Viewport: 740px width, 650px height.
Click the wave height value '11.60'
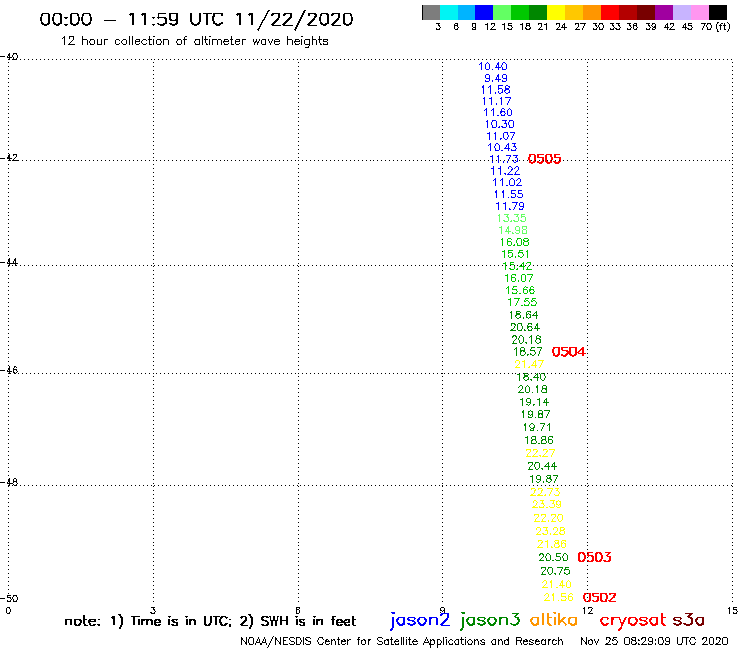pyautogui.click(x=498, y=112)
